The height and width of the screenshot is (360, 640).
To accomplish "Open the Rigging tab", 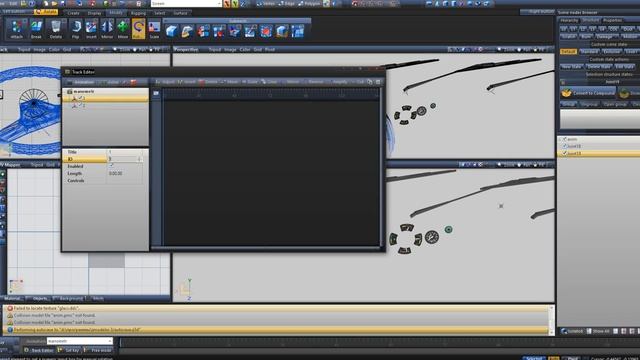I will 138,13.
